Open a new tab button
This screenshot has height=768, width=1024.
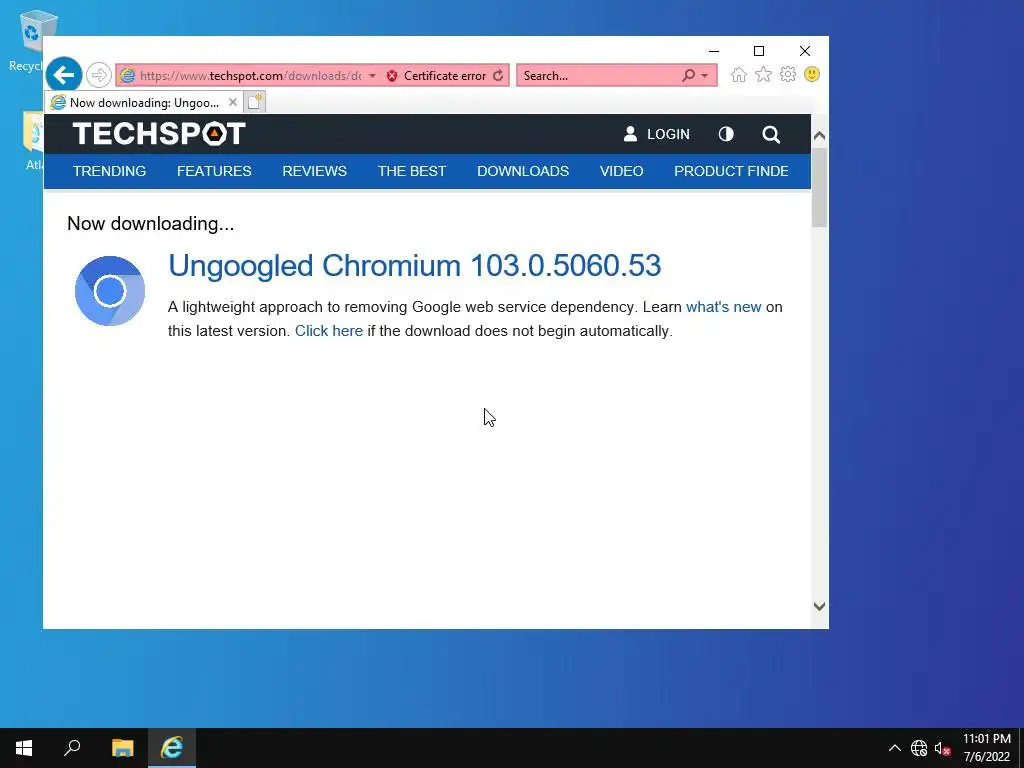[x=255, y=102]
